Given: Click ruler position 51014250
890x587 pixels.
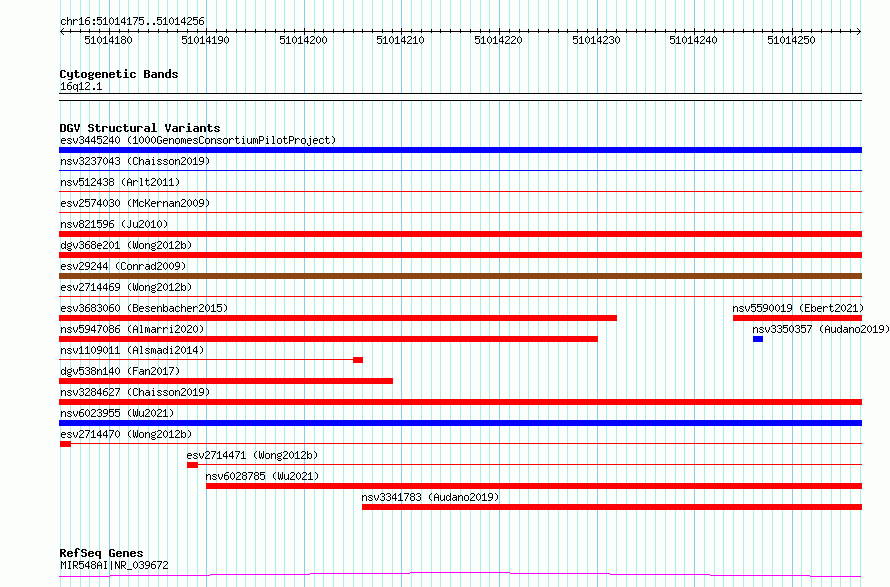Looking at the screenshot, I should pyautogui.click(x=791, y=40).
